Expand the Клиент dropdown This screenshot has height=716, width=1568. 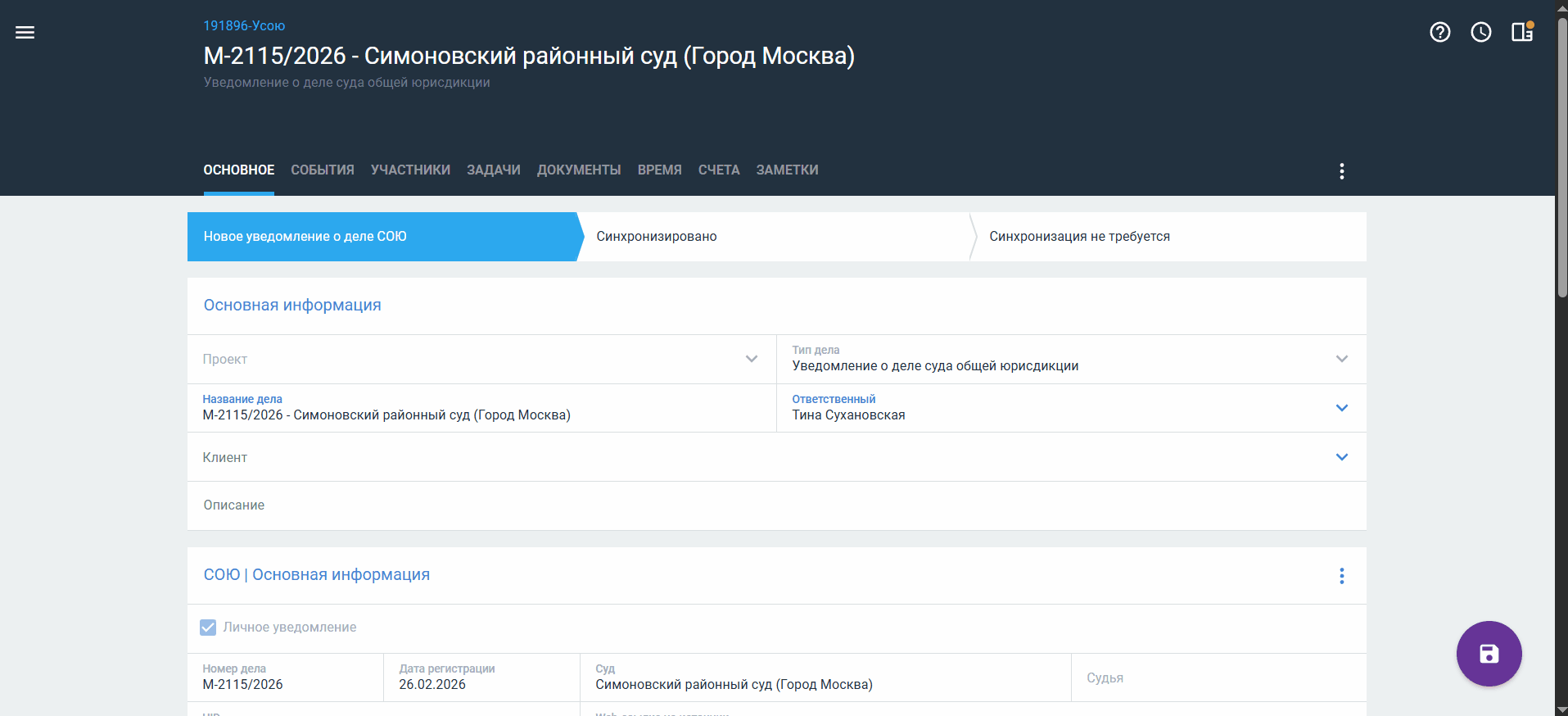(x=1341, y=457)
